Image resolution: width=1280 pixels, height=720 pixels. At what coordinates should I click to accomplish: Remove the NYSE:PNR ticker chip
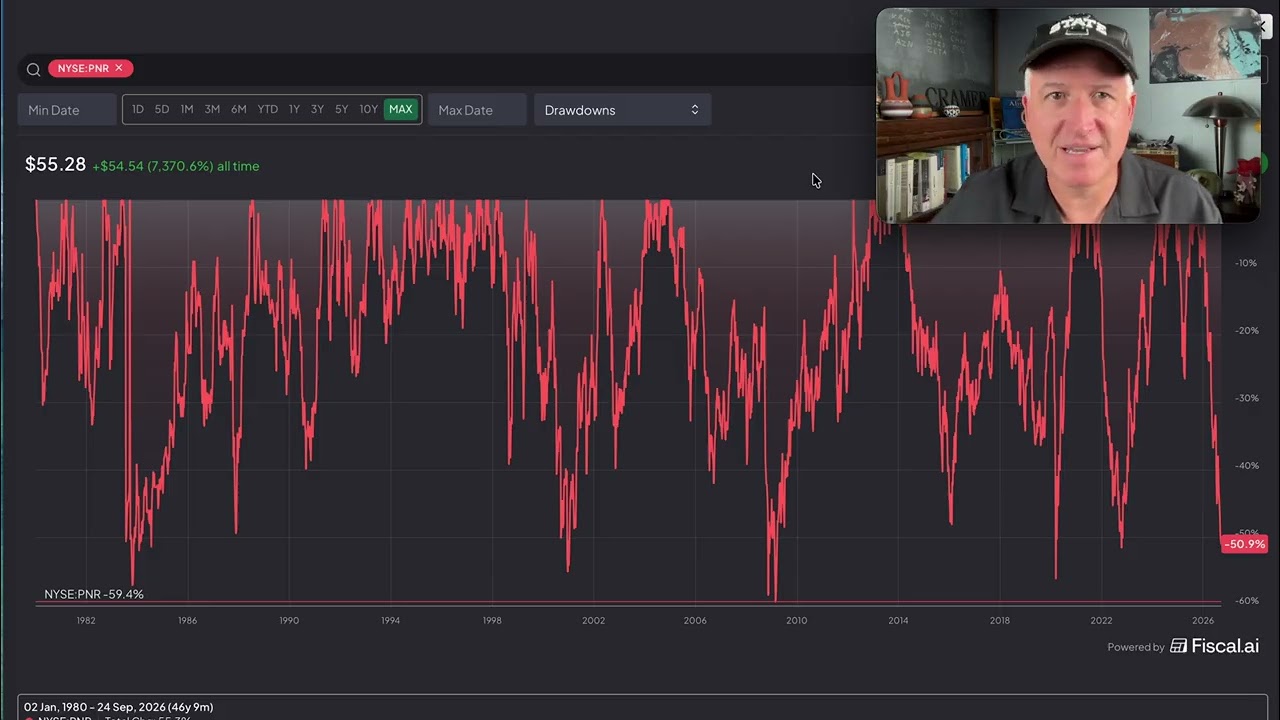(118, 68)
